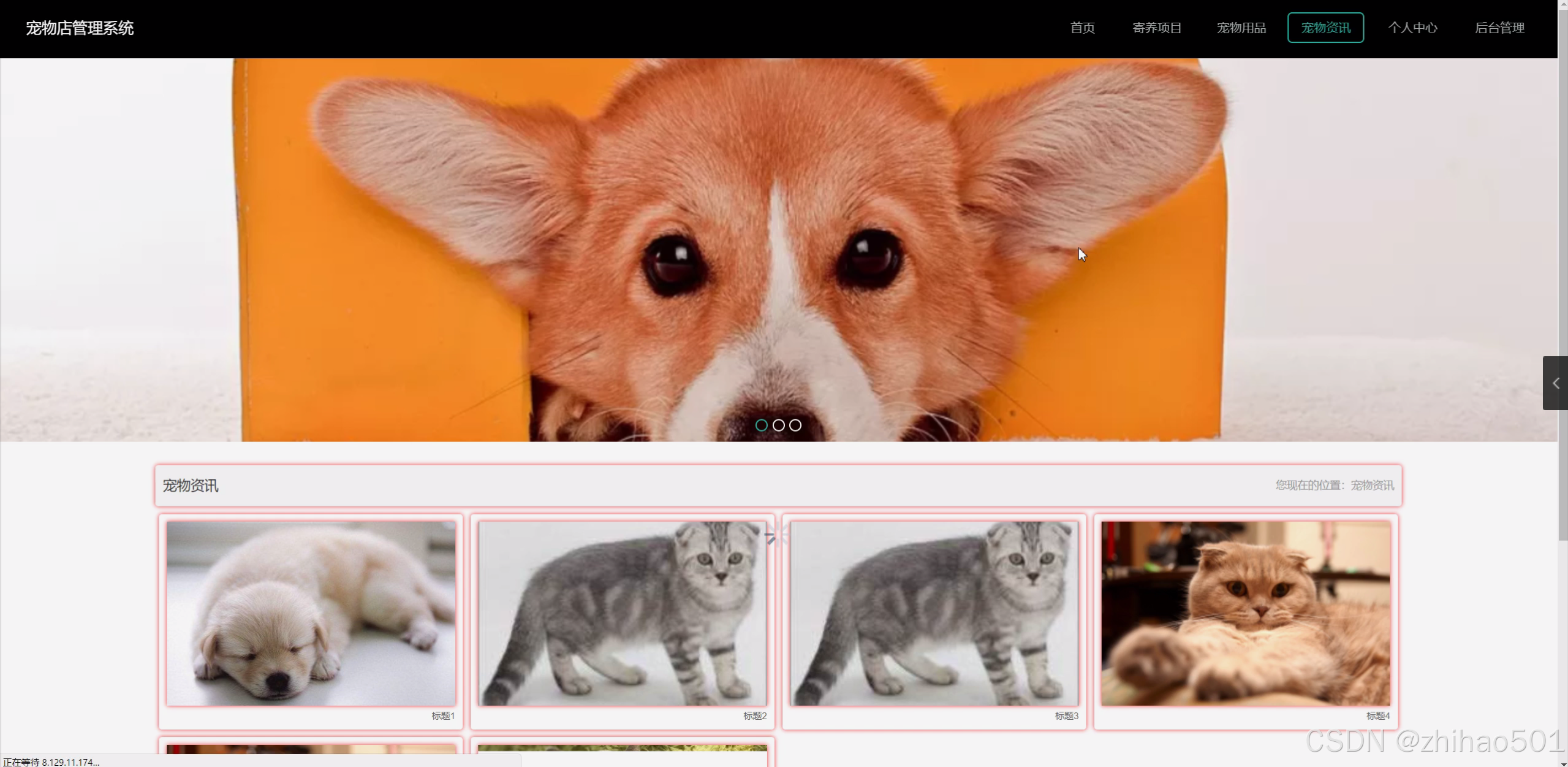
Task: Select the highlighted 宠物资讯 tab
Action: tap(1325, 28)
